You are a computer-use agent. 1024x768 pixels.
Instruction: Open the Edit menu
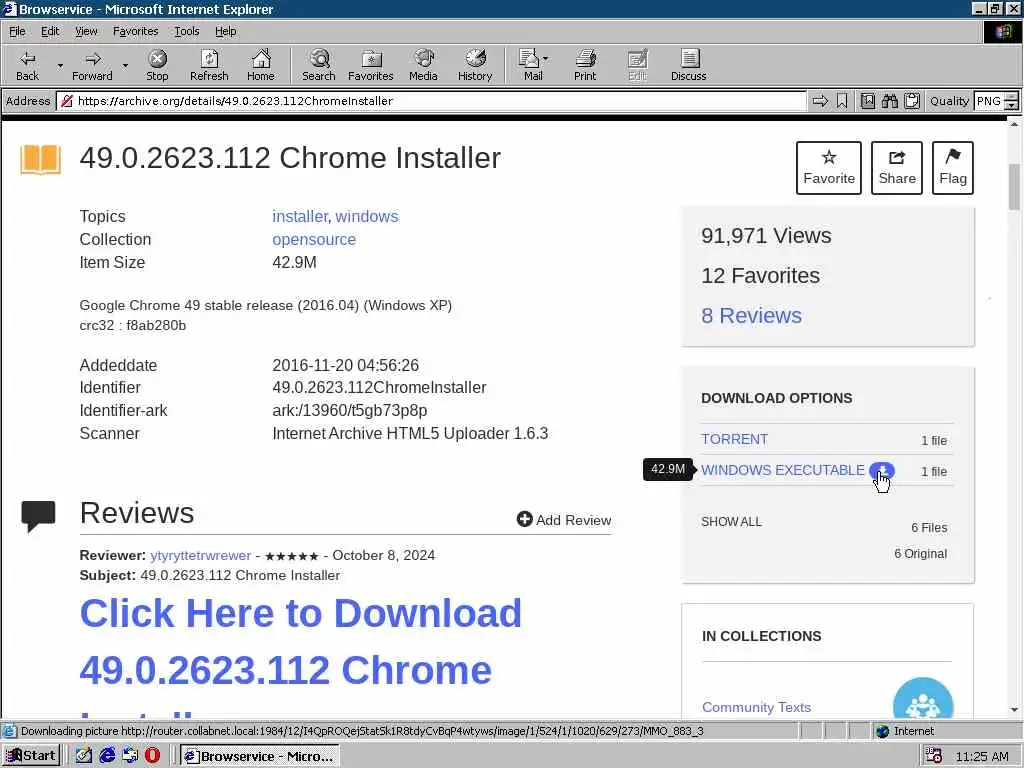coord(50,31)
